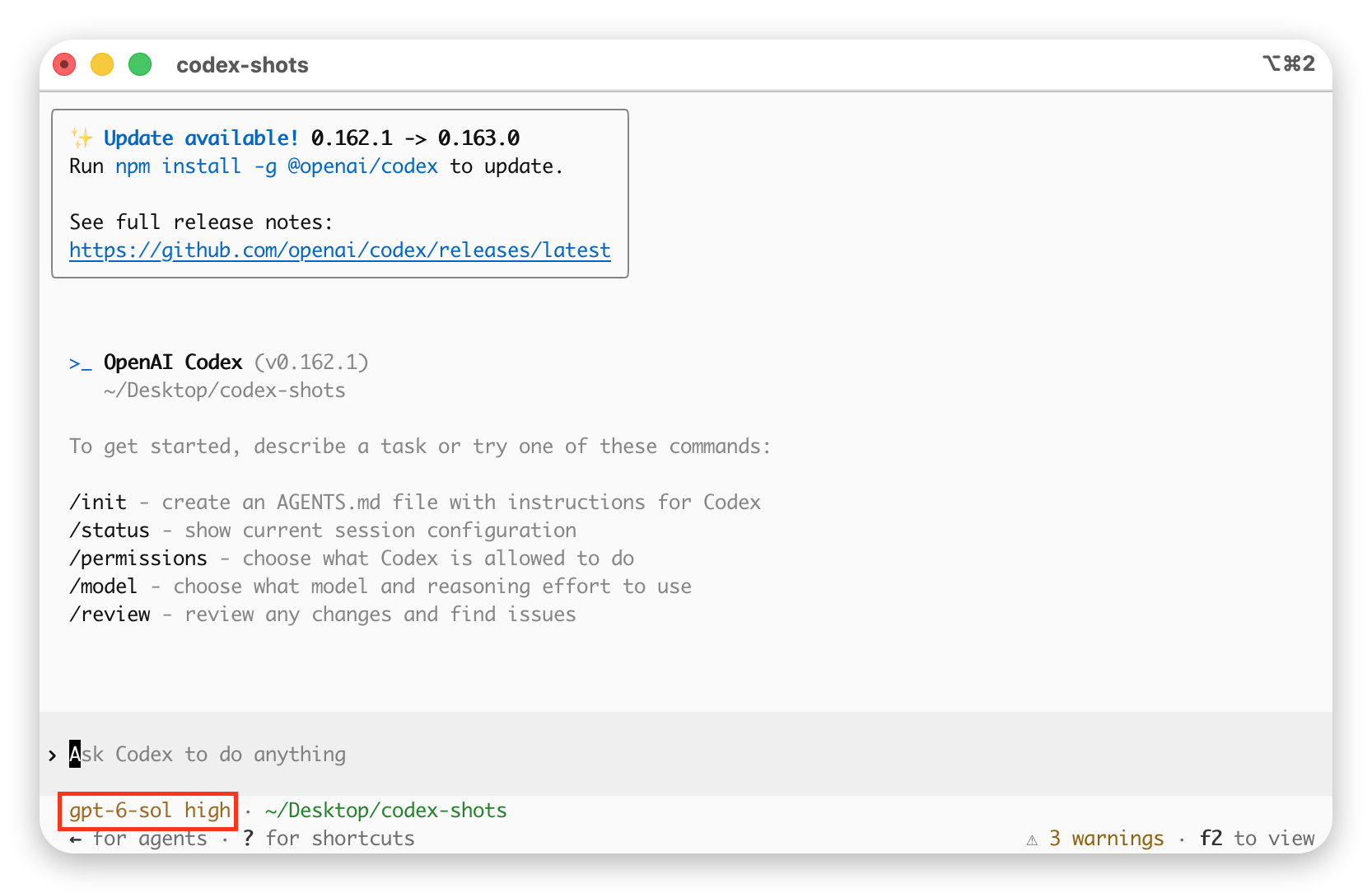Maximize the window with green button
The image size is (1372, 893).
(140, 64)
